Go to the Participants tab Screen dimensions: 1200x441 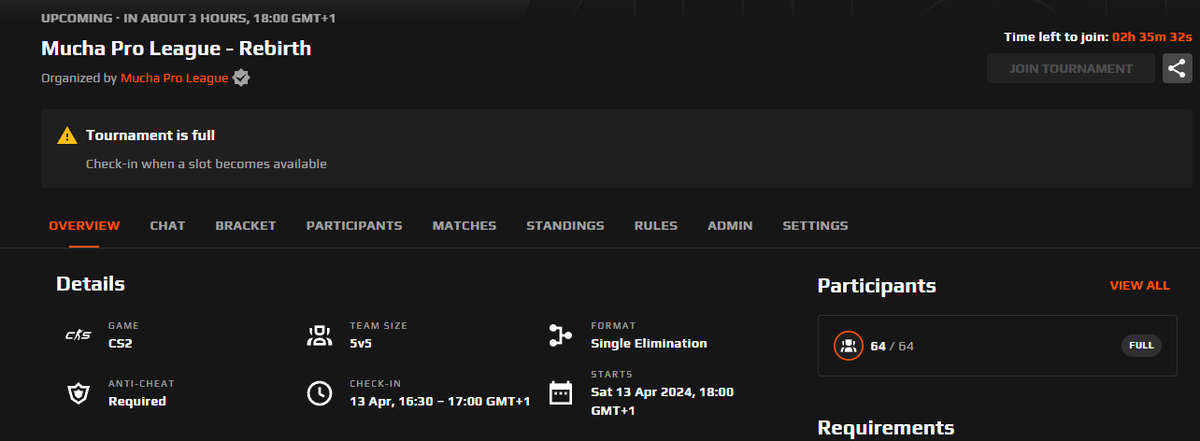[354, 226]
